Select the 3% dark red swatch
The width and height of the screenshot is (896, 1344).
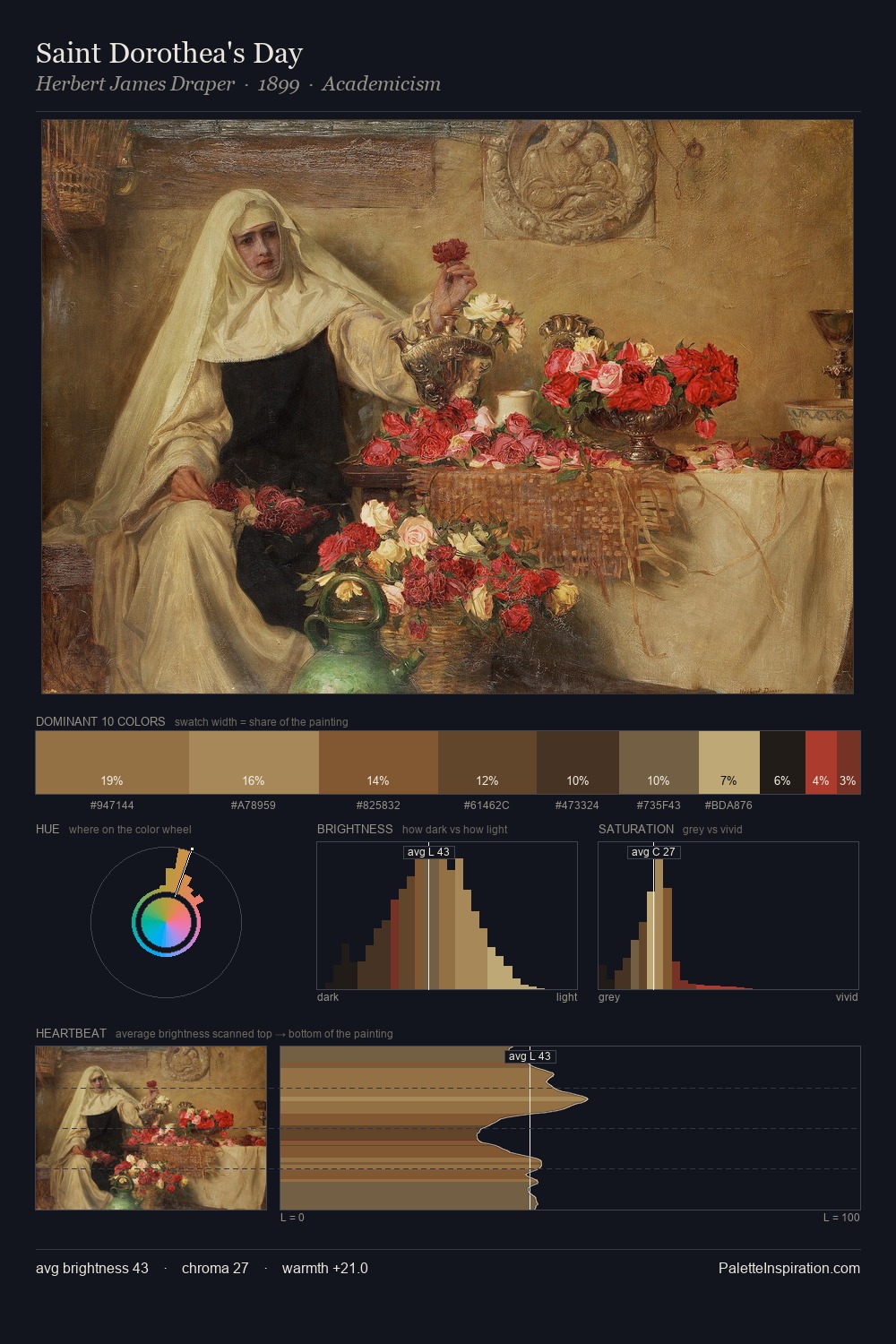click(x=849, y=762)
